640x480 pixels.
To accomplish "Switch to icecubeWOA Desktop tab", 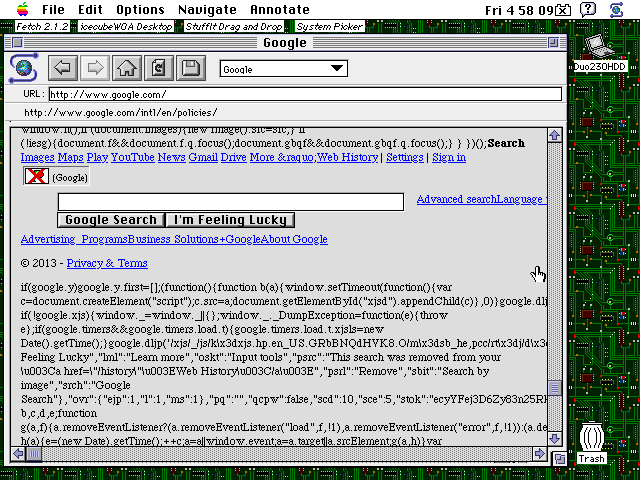I will coord(126,27).
